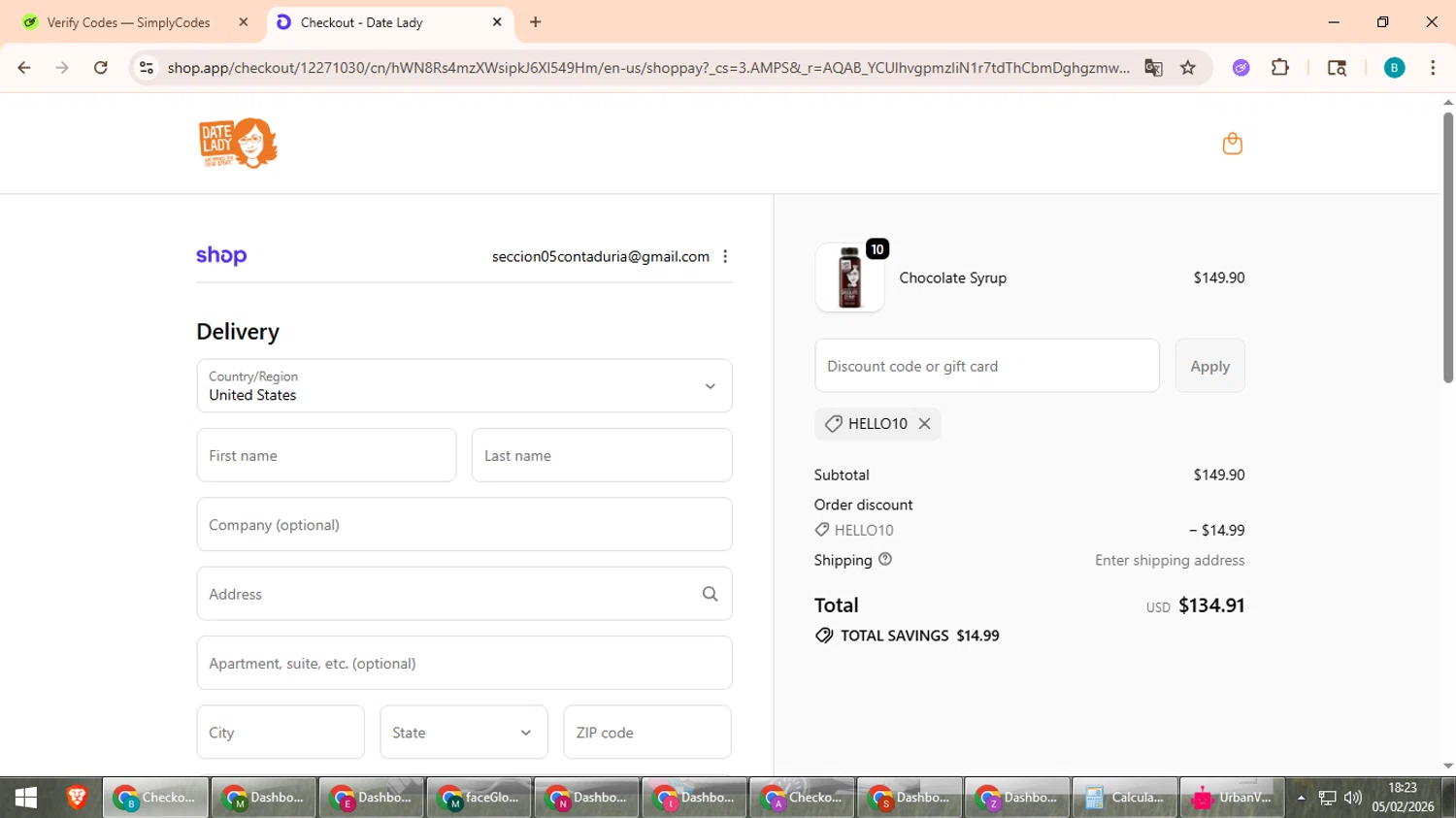Click the browser back arrow
The height and width of the screenshot is (818, 1456).
(x=24, y=68)
